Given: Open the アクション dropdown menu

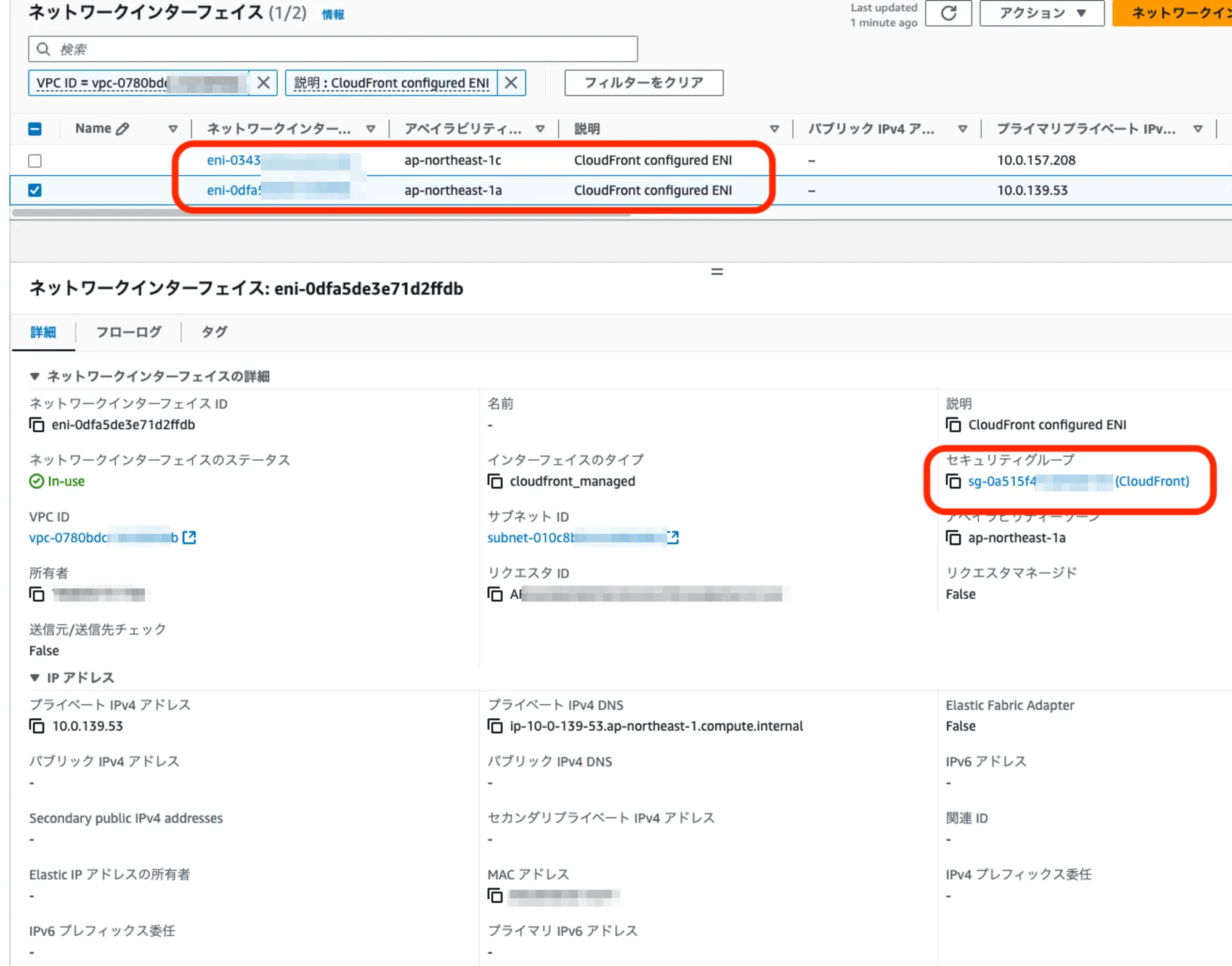Looking at the screenshot, I should pos(1041,13).
